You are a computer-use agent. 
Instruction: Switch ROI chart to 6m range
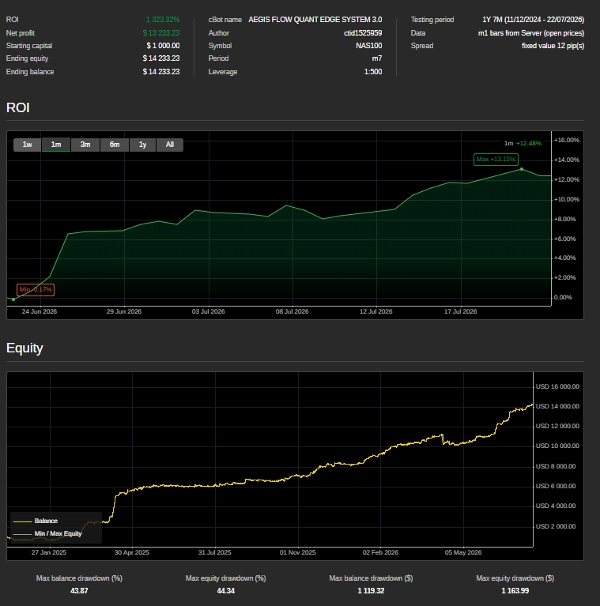(114, 145)
